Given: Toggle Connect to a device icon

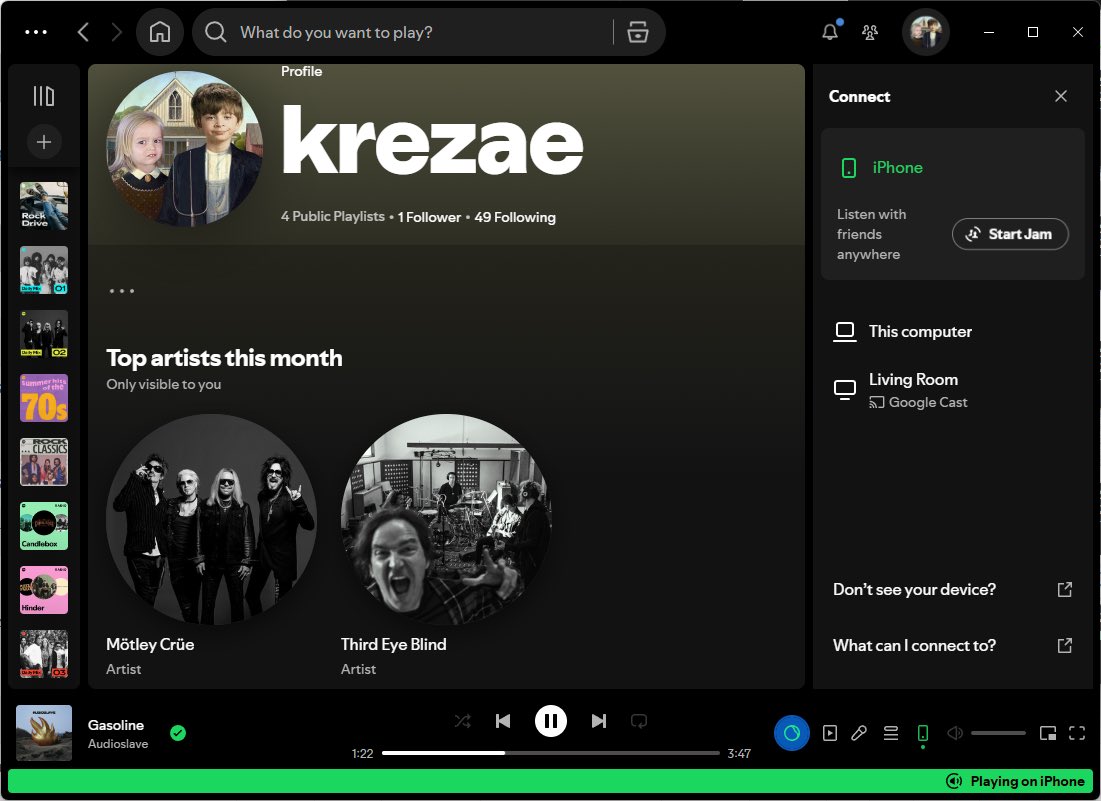Looking at the screenshot, I should click(923, 734).
